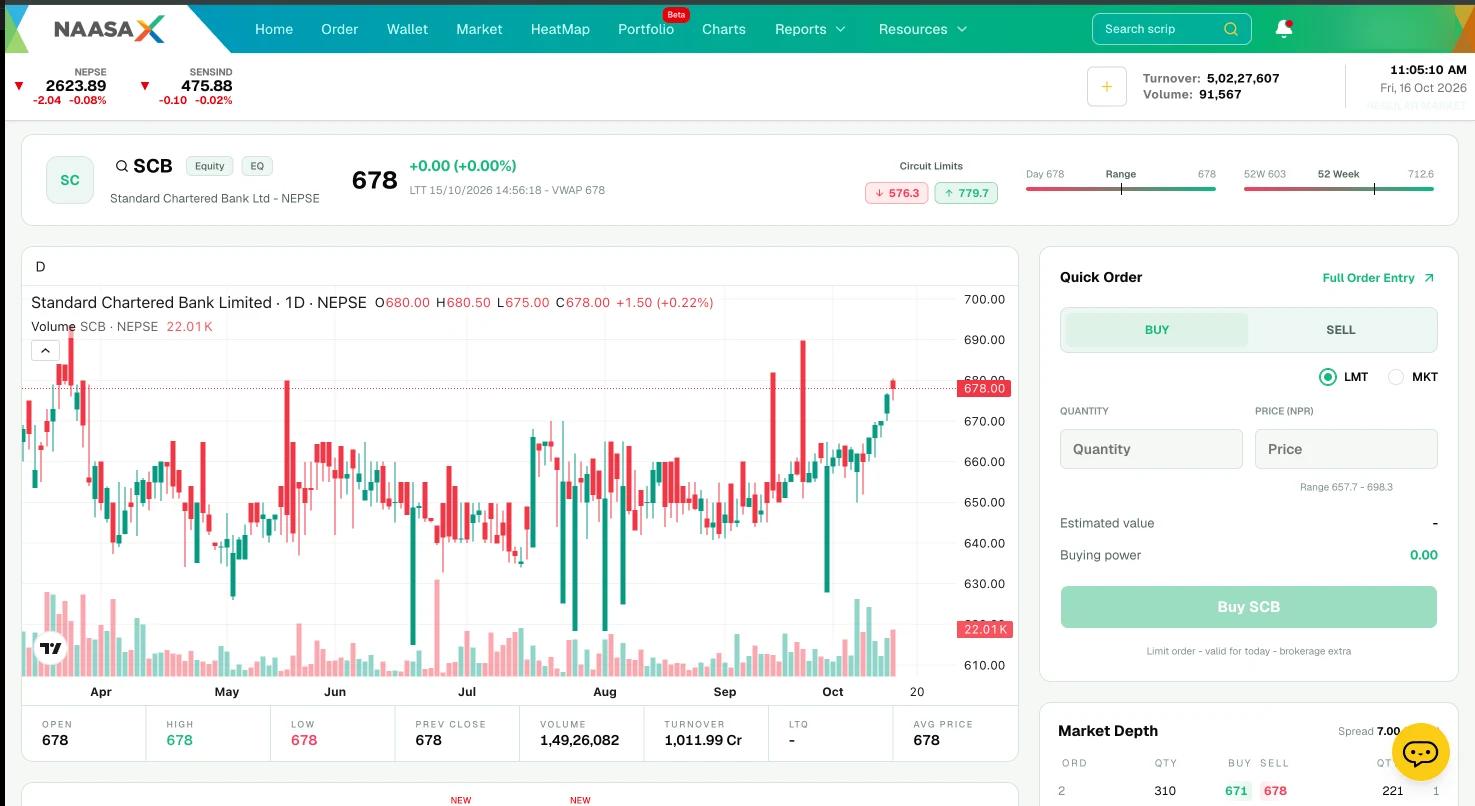Click the SC scrip avatar
1475x806 pixels.
[70, 180]
